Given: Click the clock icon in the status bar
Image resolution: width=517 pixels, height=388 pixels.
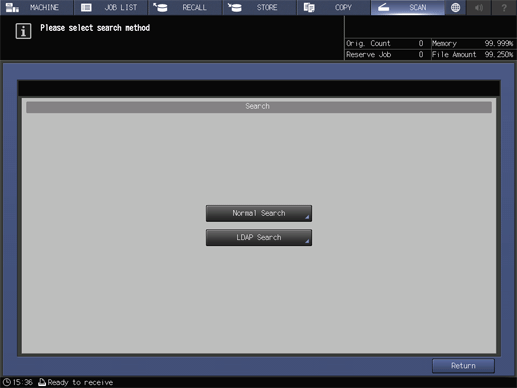Looking at the screenshot, I should pos(7,382).
